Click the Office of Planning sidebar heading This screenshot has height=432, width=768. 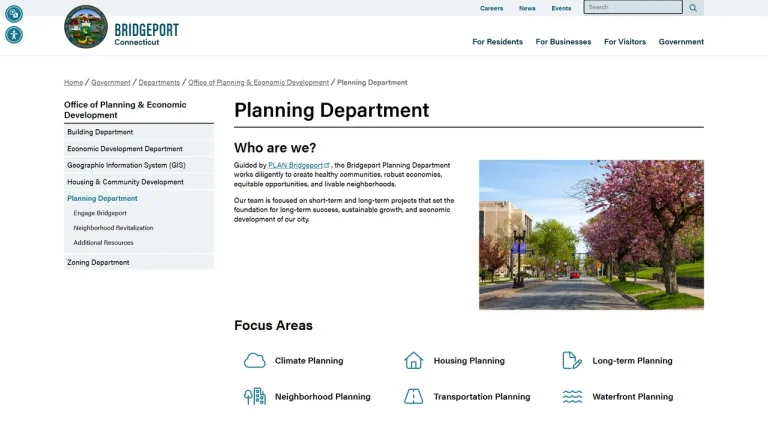[x=125, y=110]
